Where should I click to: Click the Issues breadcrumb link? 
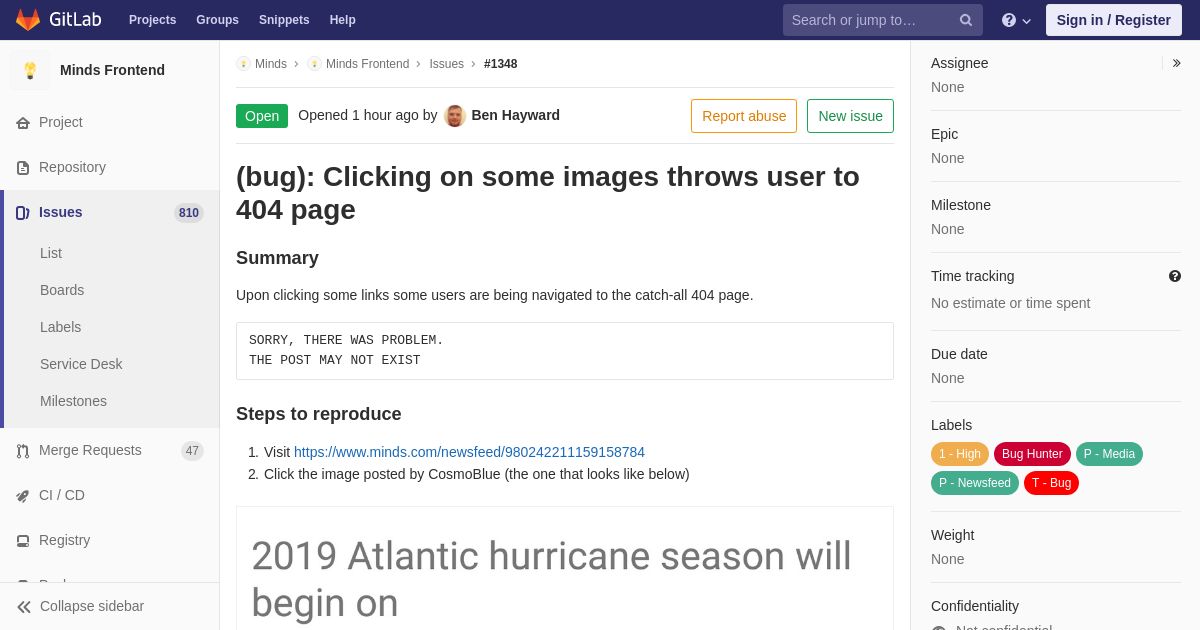click(x=446, y=64)
